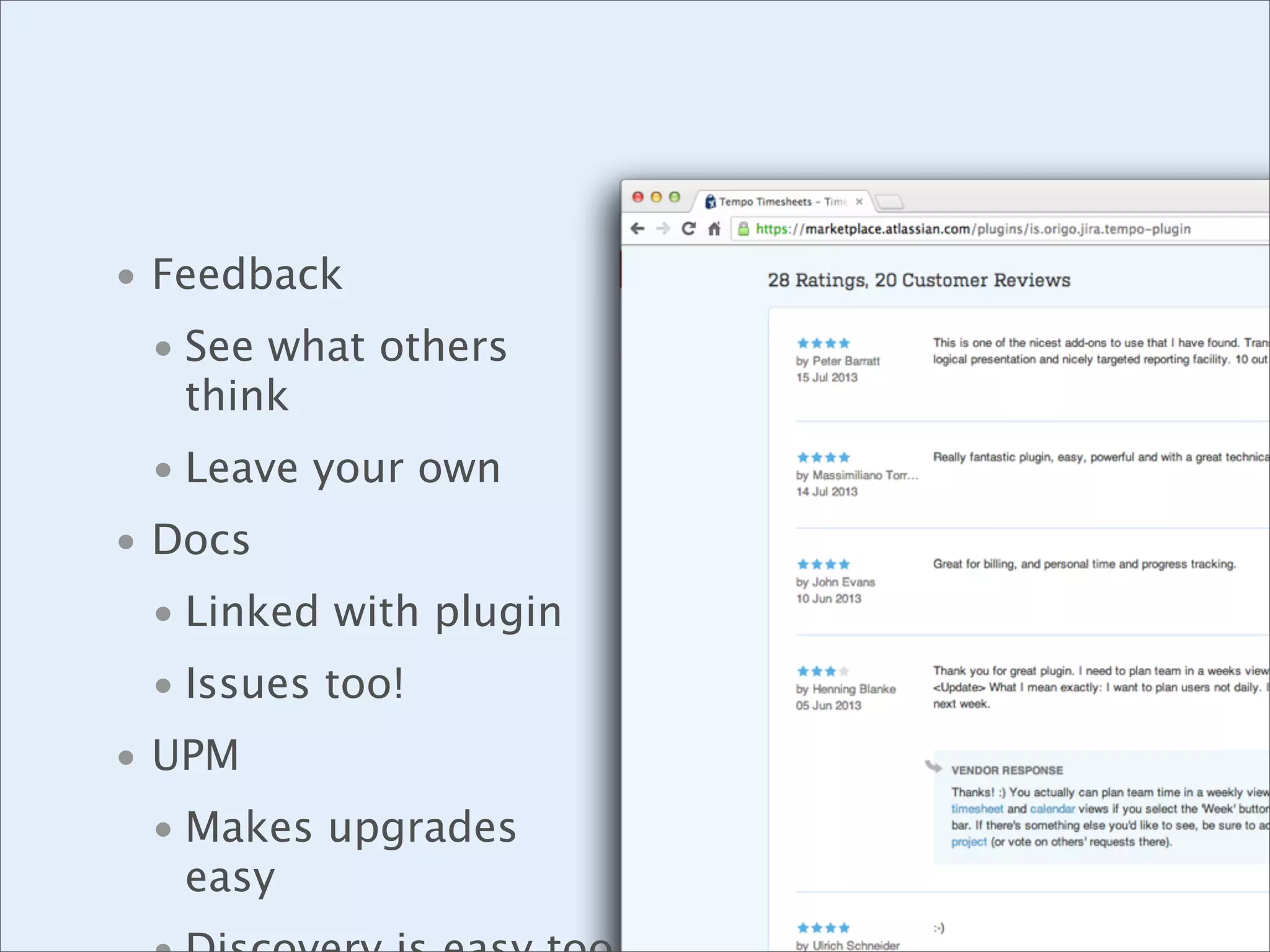The width and height of the screenshot is (1270, 952).
Task: Click the slide bullet 'Makes upgrades easy'
Action: [x=351, y=852]
